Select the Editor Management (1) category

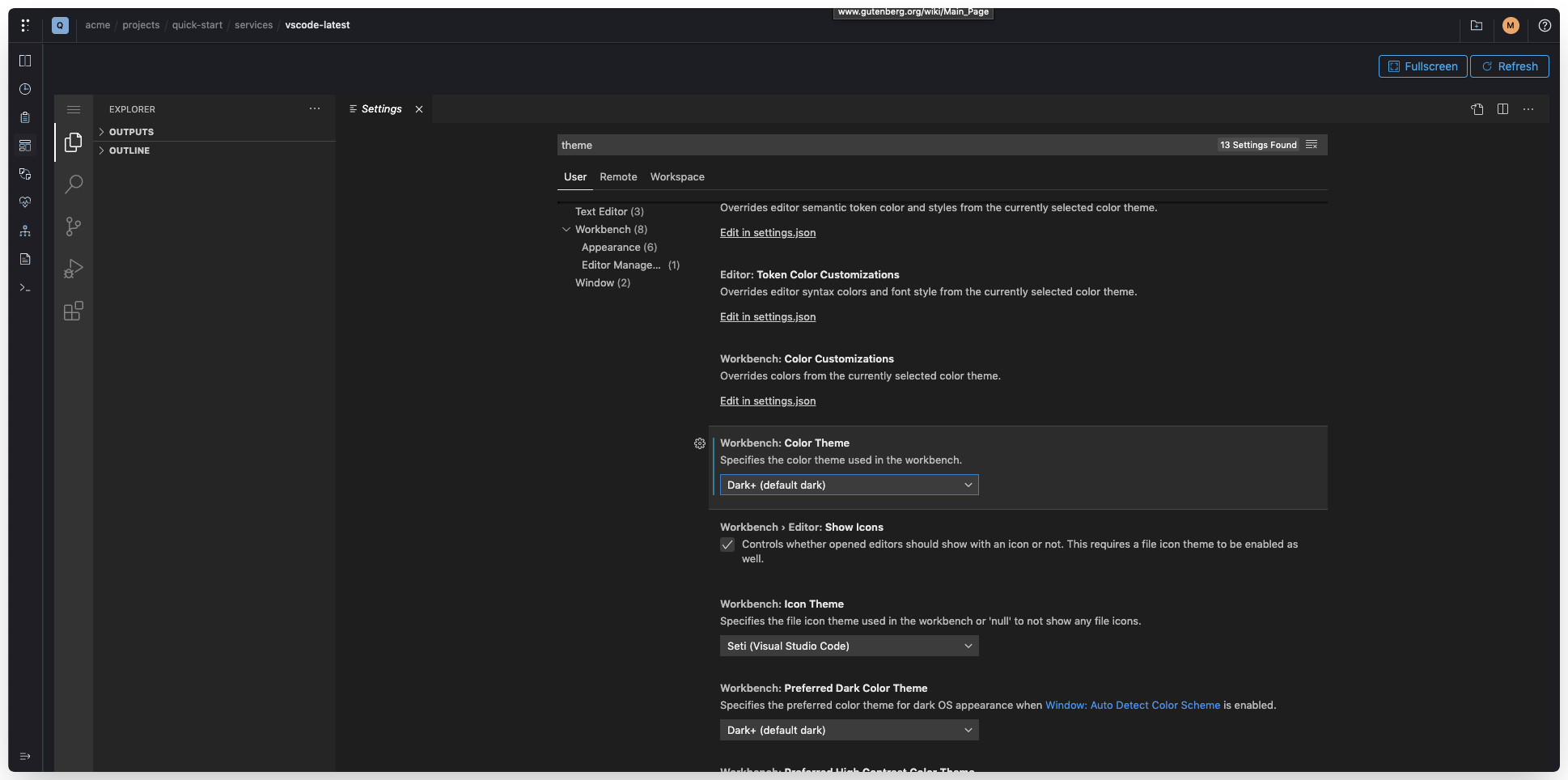(x=630, y=265)
